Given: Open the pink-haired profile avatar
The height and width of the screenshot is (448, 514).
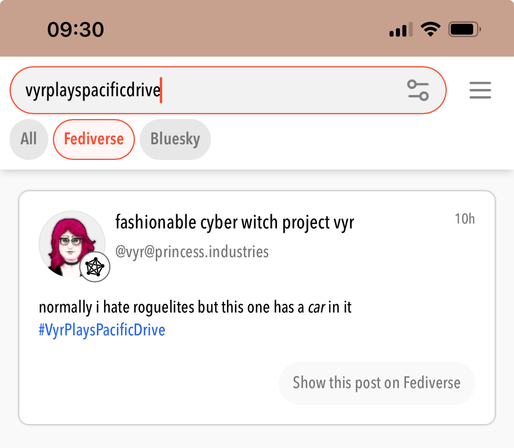Looking at the screenshot, I should click(x=72, y=244).
